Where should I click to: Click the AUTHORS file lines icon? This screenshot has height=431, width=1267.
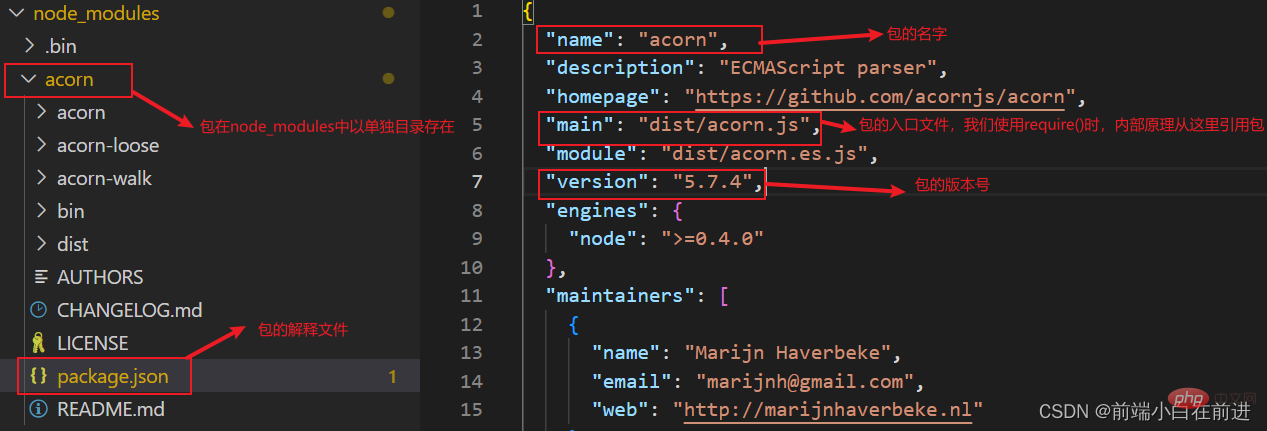[x=40, y=277]
